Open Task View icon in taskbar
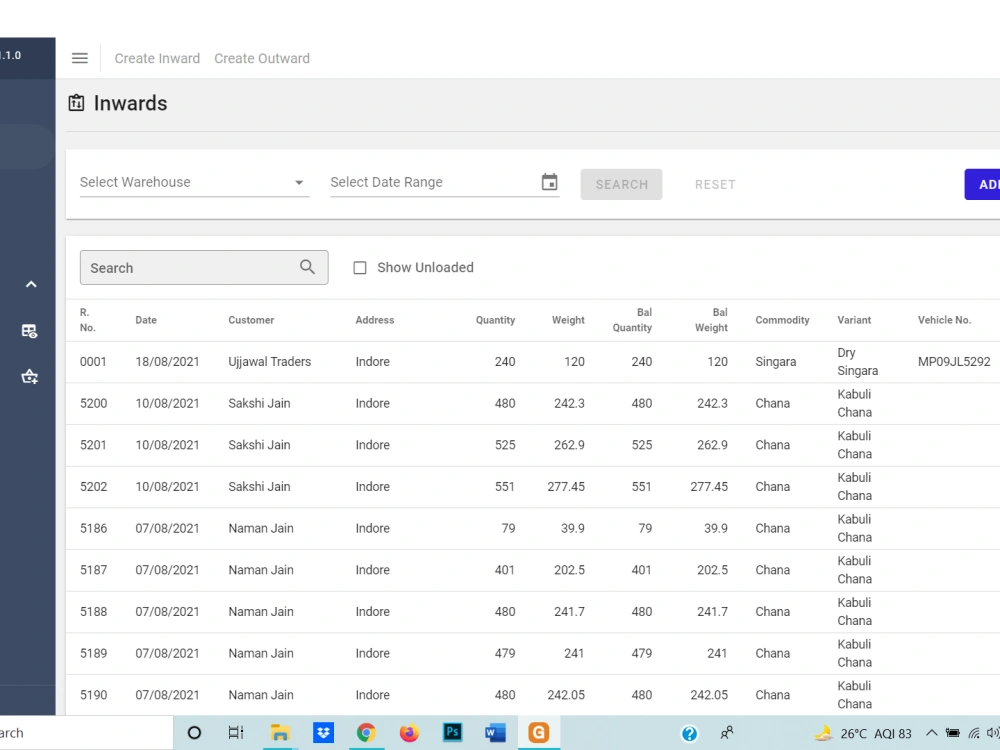 point(236,733)
